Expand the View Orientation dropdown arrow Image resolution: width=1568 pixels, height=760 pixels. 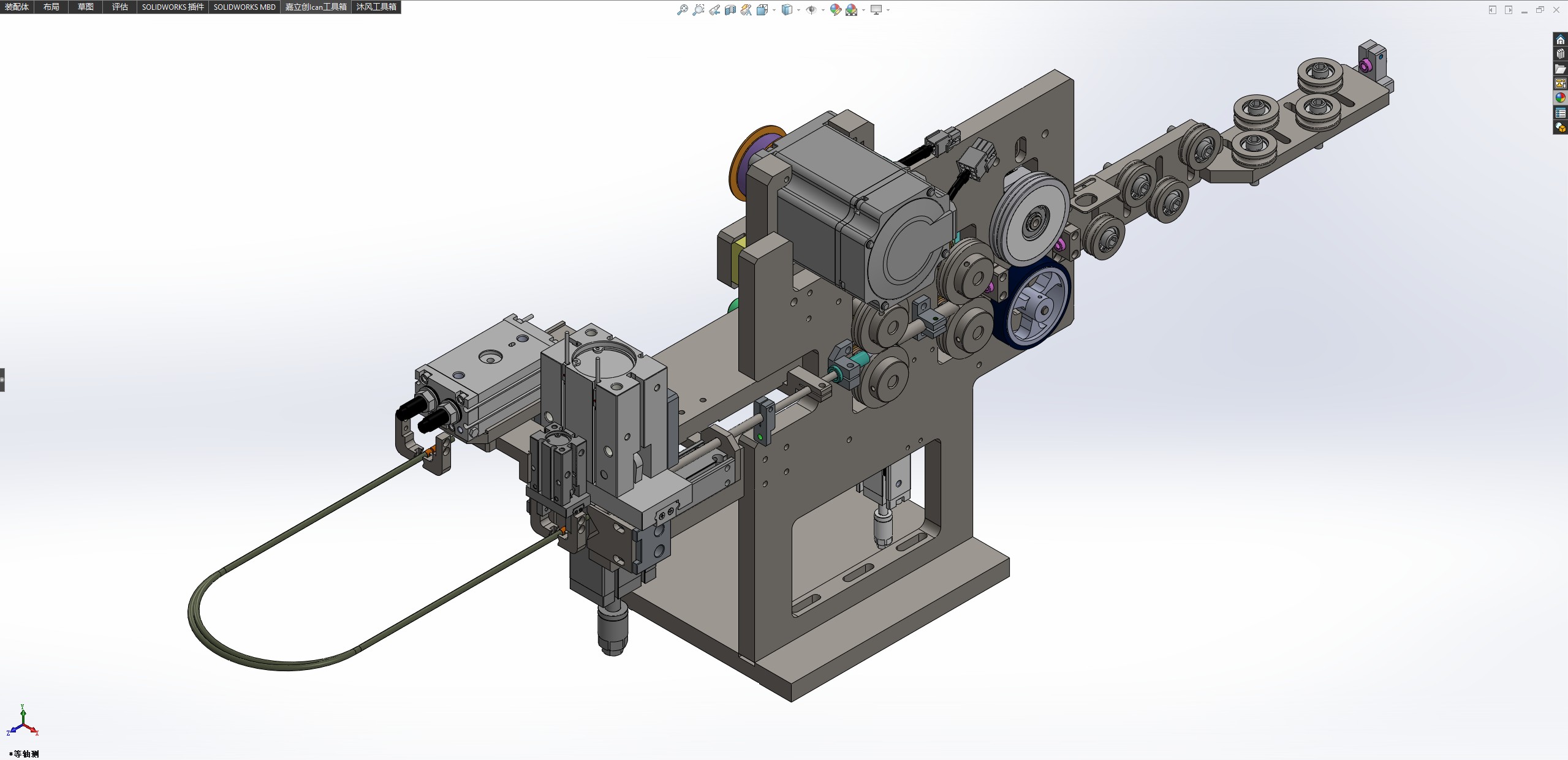[774, 10]
